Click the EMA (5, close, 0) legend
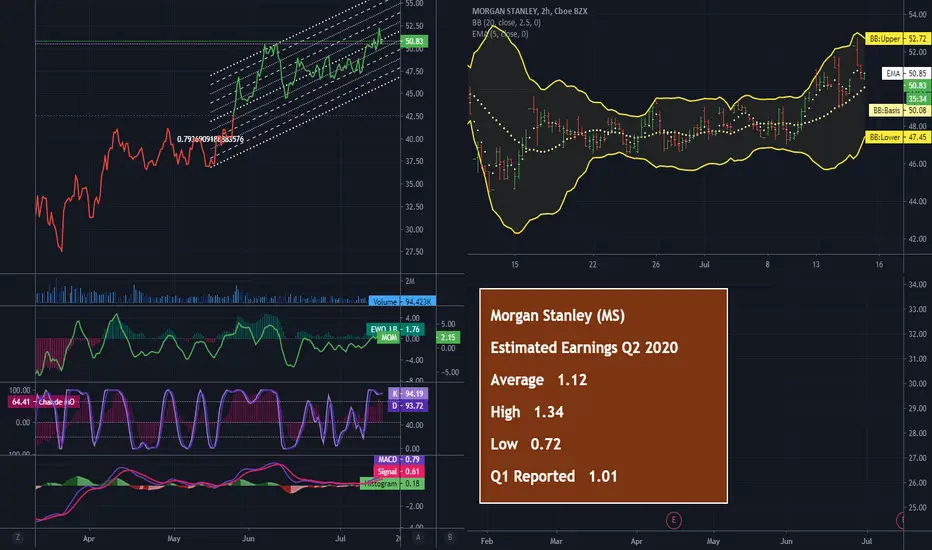 [x=500, y=34]
